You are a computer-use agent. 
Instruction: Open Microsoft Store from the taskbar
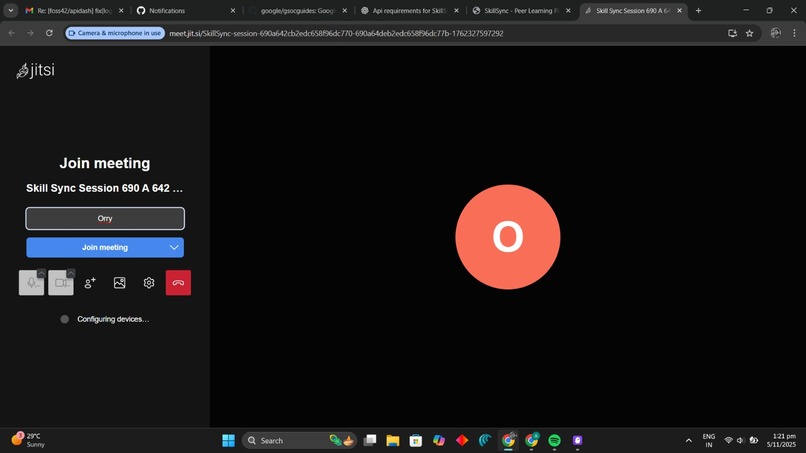click(x=416, y=441)
